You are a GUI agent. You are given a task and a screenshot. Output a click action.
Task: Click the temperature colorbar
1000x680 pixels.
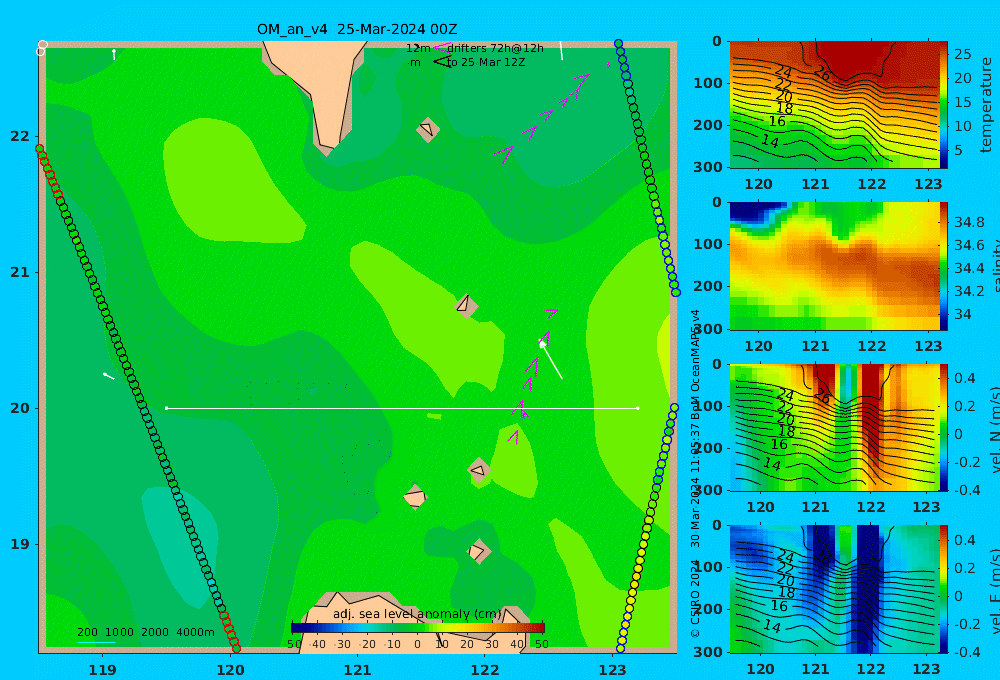point(944,105)
